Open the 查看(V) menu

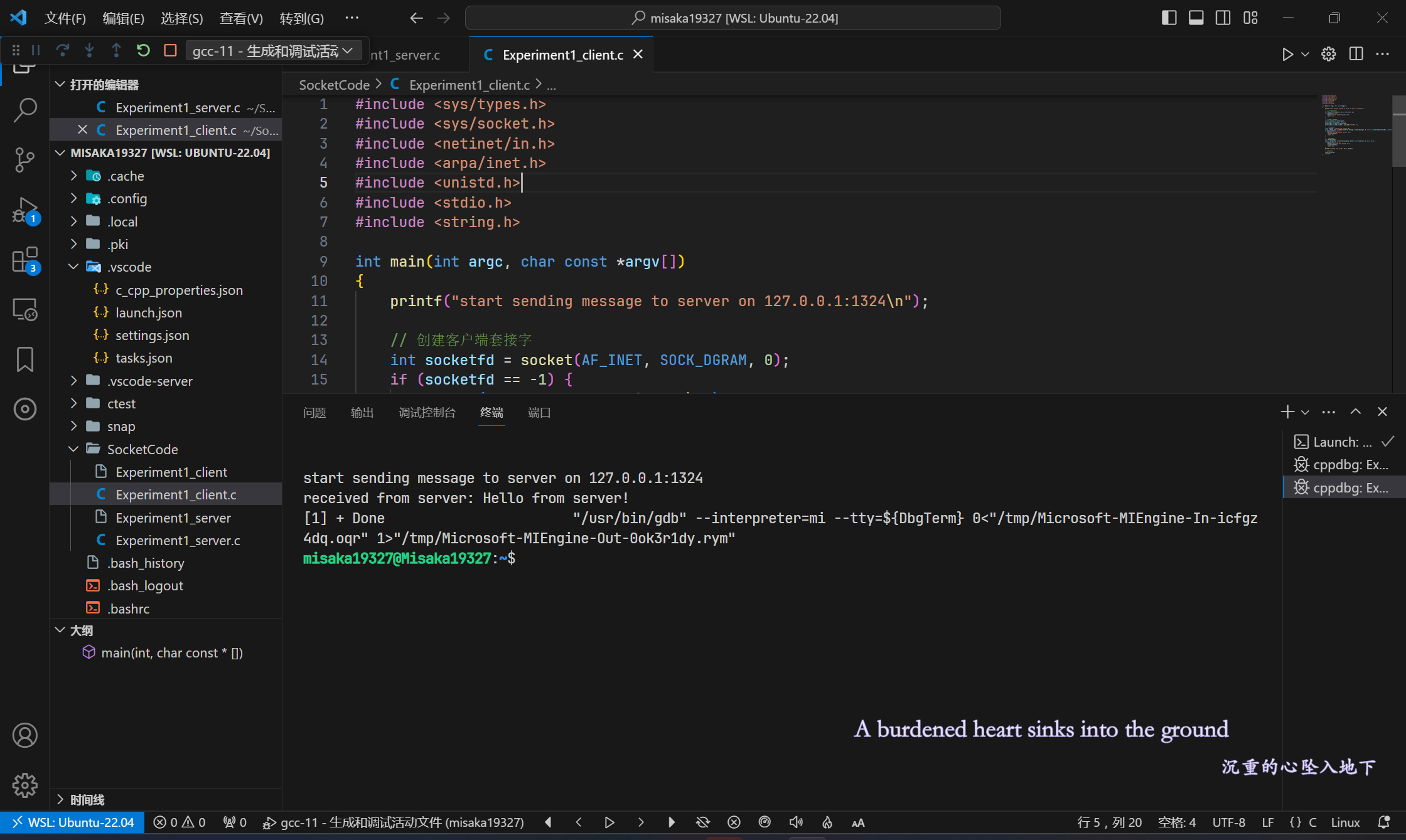click(241, 18)
